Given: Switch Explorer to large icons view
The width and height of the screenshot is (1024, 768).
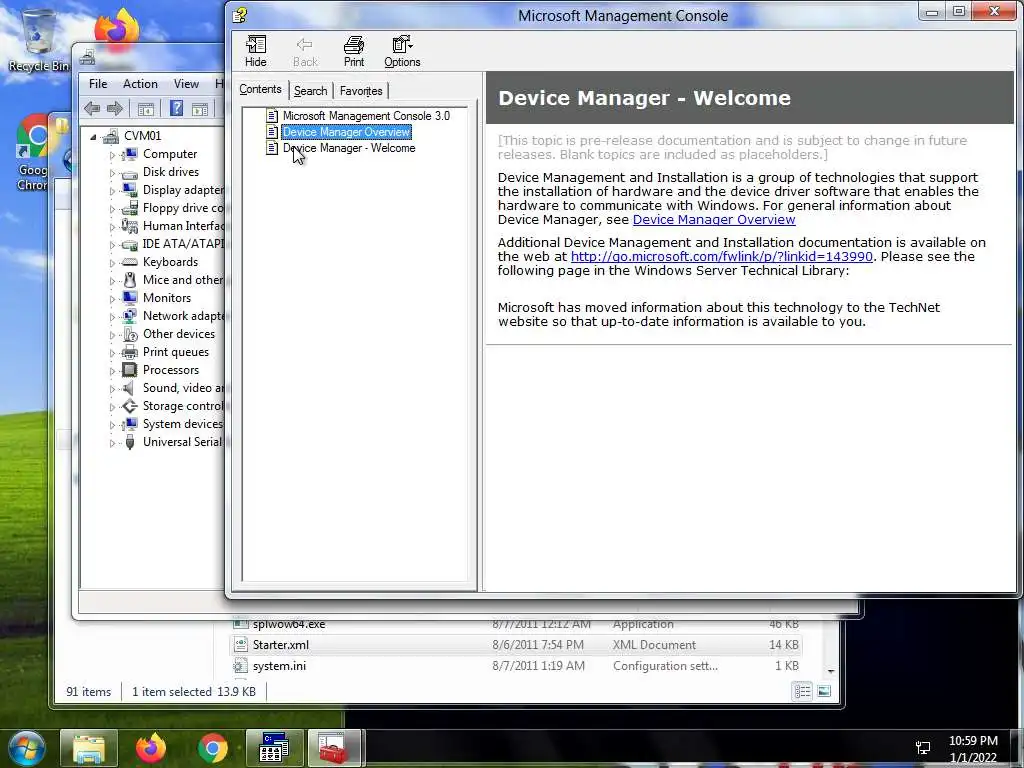Looking at the screenshot, I should (x=824, y=691).
